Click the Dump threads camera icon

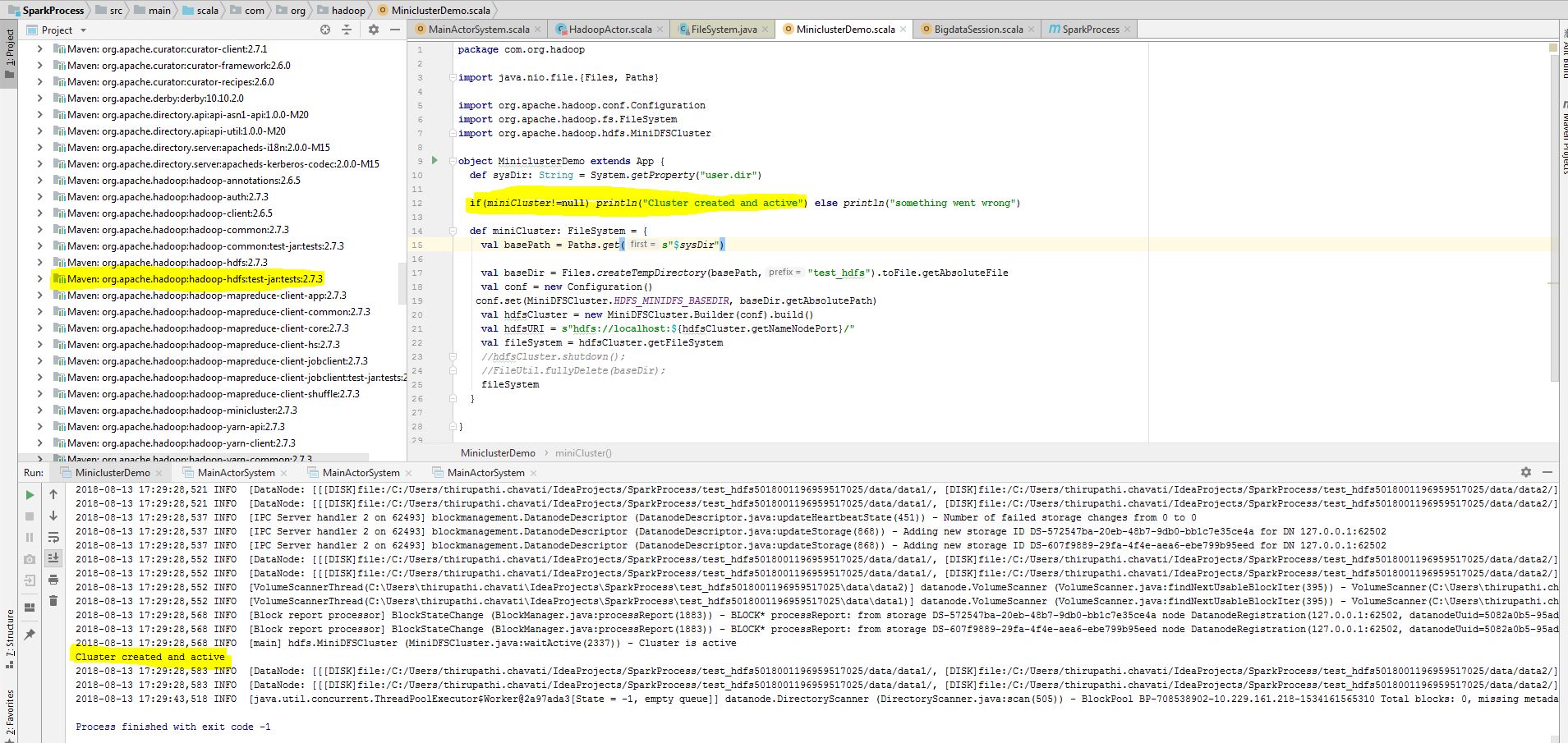coord(30,559)
